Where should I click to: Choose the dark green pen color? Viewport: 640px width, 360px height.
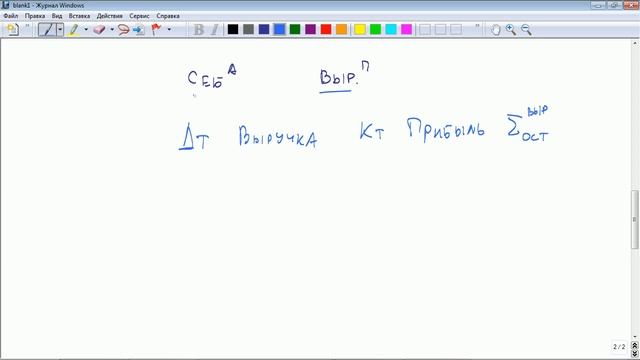pos(295,29)
